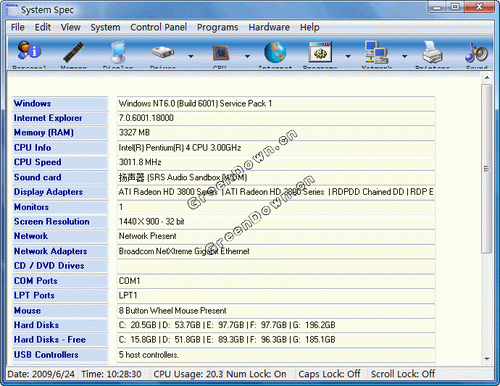Viewport: 500px width, 386px height.
Task: Click the Memory chip toolbar icon
Action: 73,52
